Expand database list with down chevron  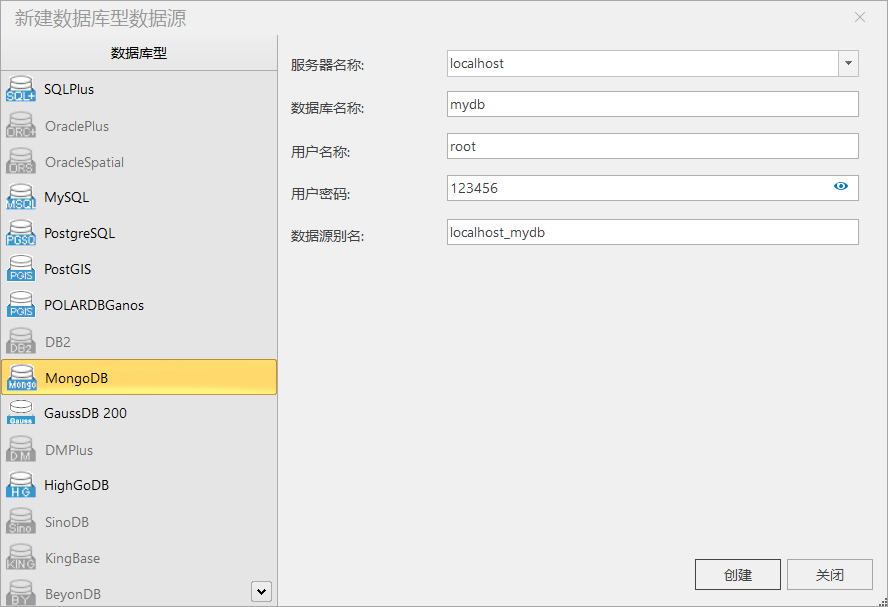[261, 592]
